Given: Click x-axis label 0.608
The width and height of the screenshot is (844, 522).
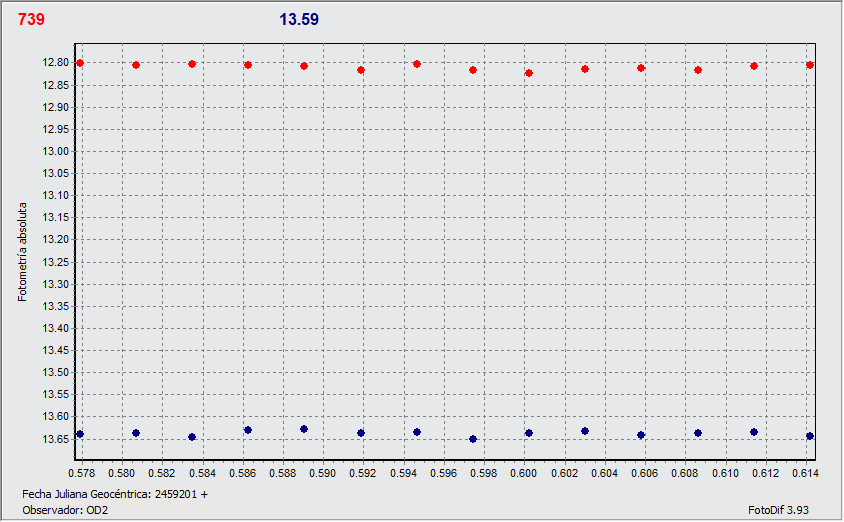Looking at the screenshot, I should point(685,473).
